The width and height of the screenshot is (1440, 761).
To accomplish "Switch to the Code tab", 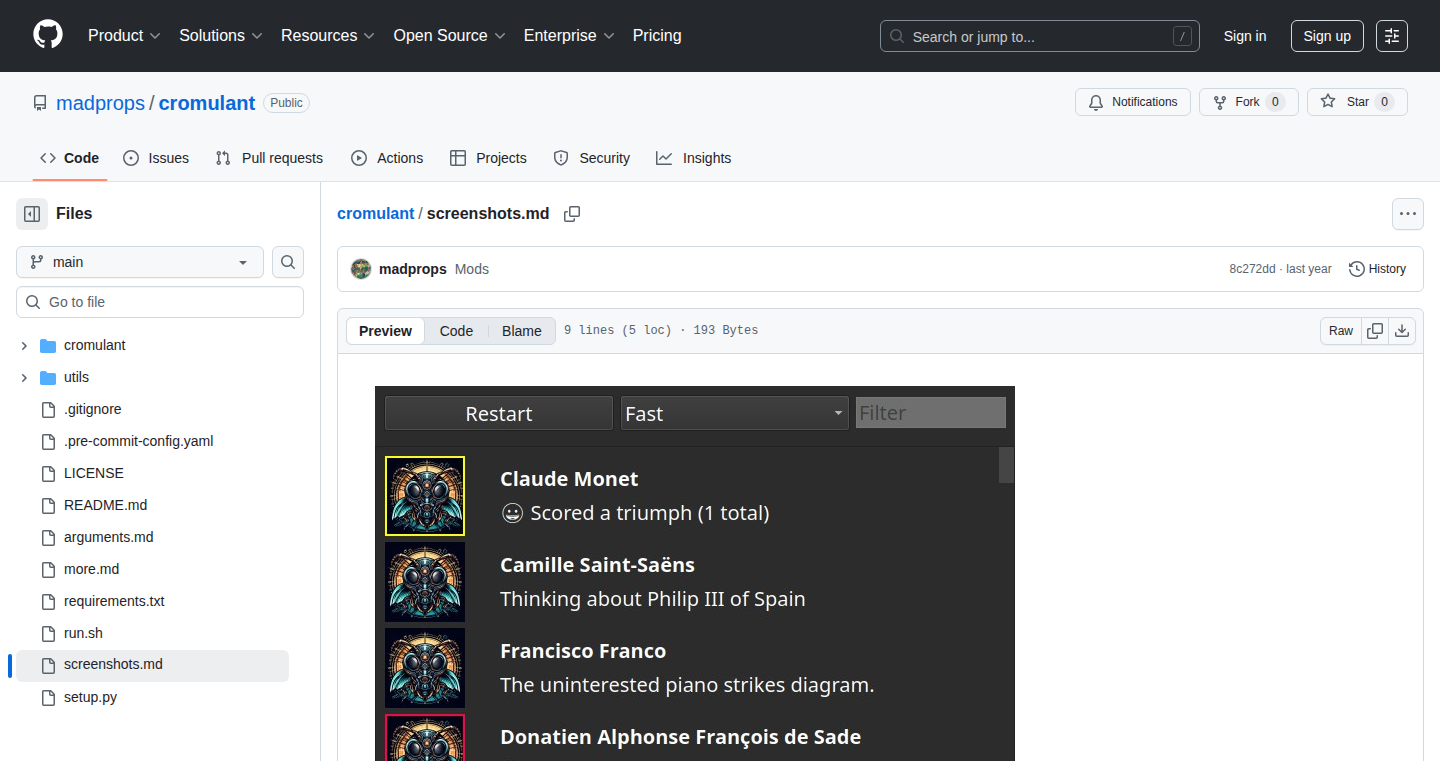I will pyautogui.click(x=69, y=158).
